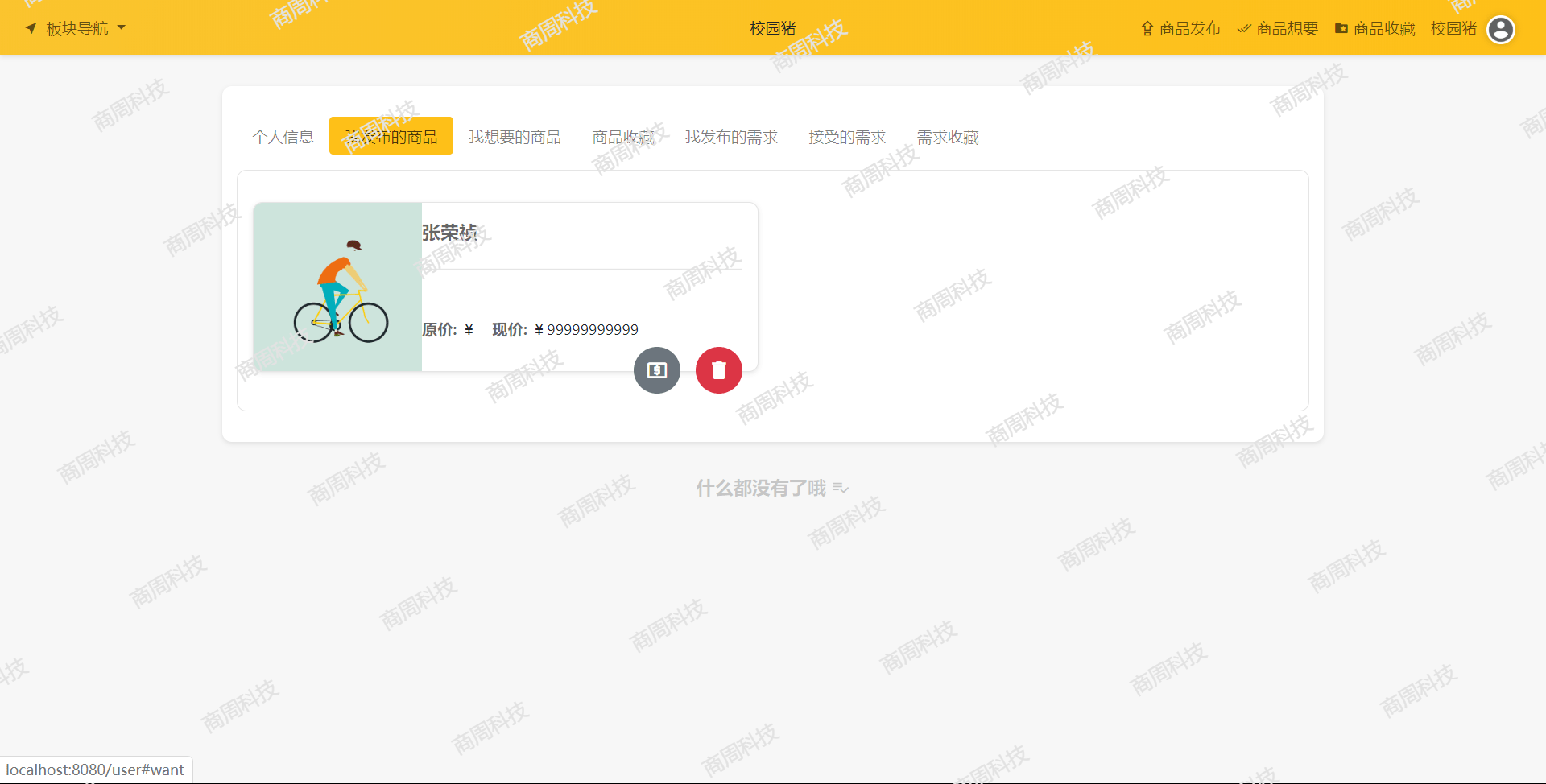Click the folder icon beside the header 商品收藏
The height and width of the screenshot is (784, 1546).
(1341, 28)
